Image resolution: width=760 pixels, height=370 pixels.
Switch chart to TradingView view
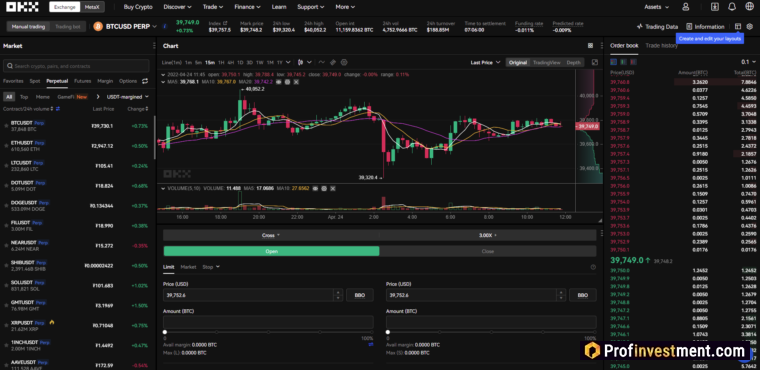(x=546, y=62)
